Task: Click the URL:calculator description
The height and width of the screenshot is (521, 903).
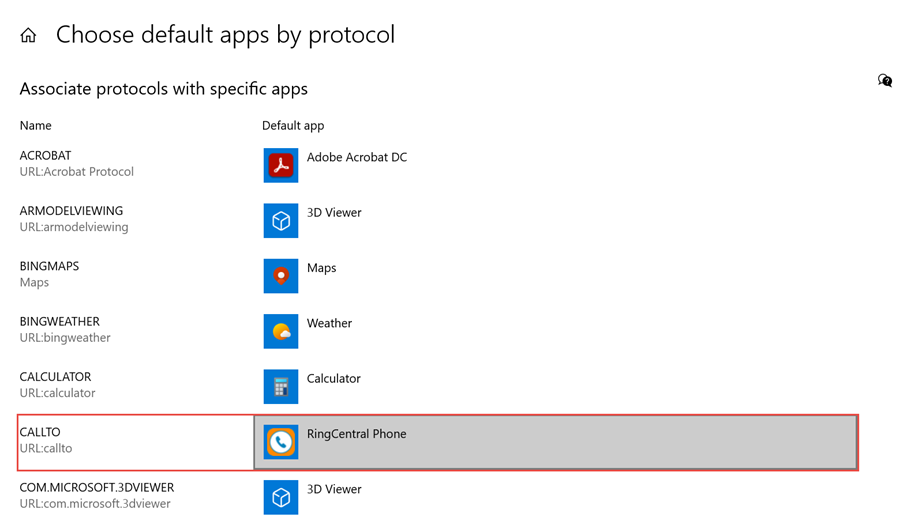Action: click(58, 393)
